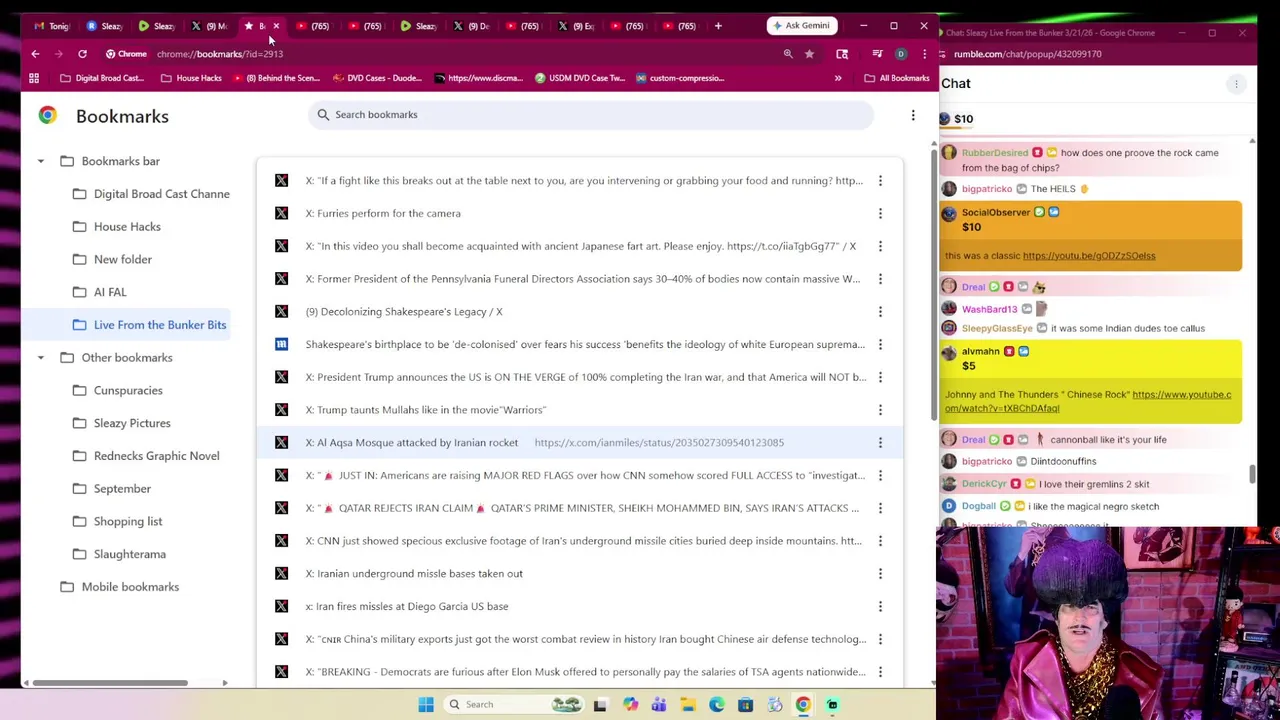Open alvmahn's YouTube link in chat
The height and width of the screenshot is (720, 1280).
point(1088,401)
